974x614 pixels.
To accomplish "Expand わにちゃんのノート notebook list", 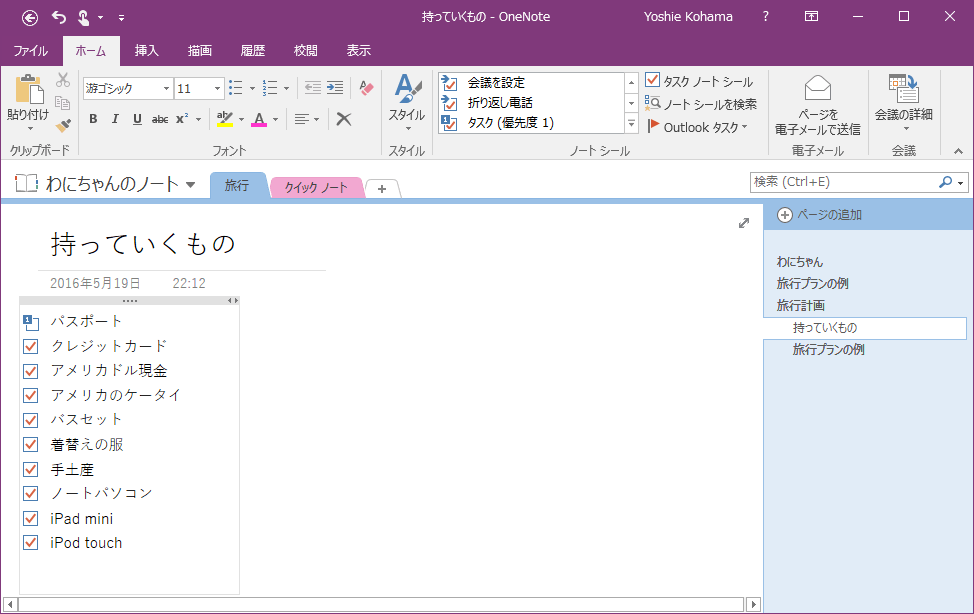I will 190,185.
